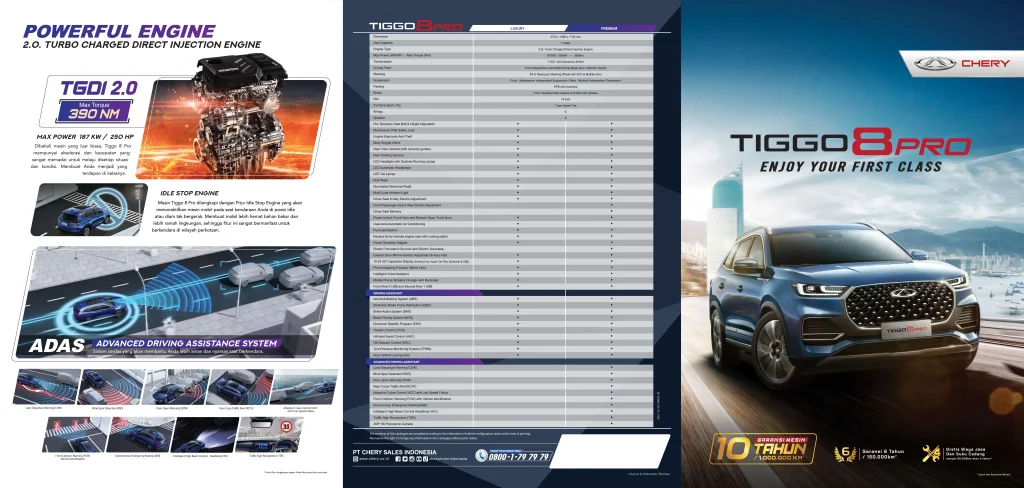Click the Tyre Pressure Monitoring System row
Image resolution: width=1024 pixels, height=488 pixels.
coord(511,349)
